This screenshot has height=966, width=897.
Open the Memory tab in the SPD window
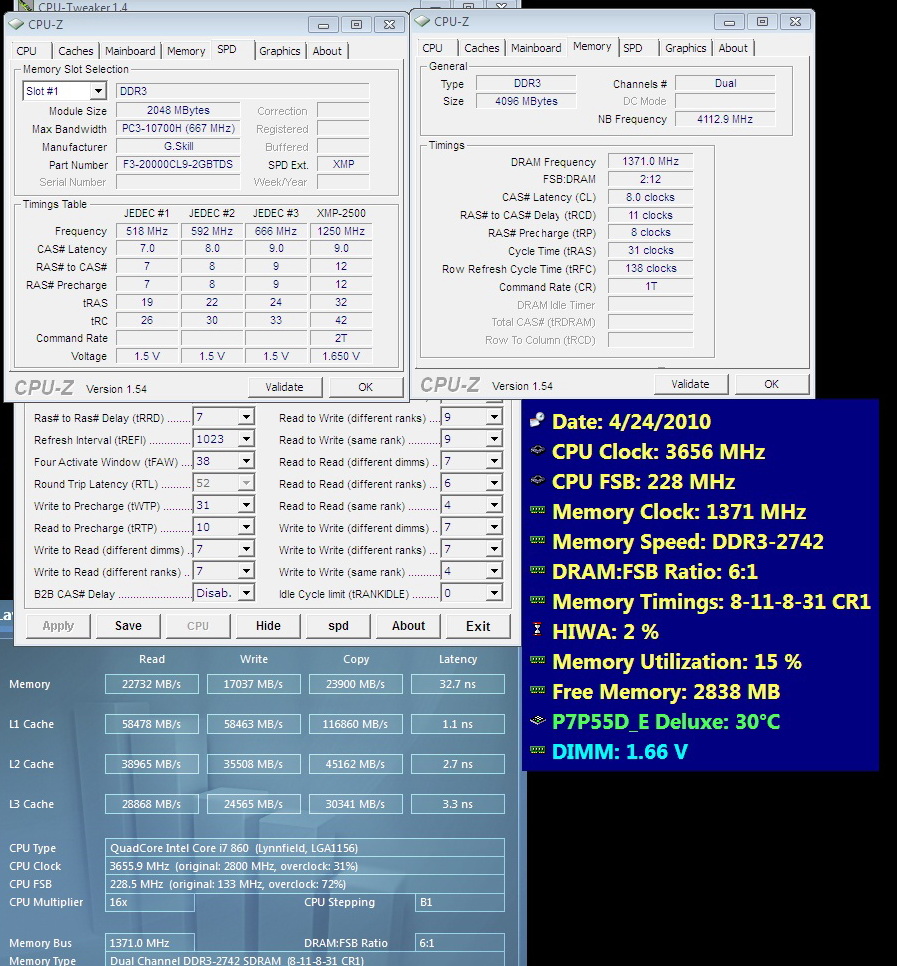186,51
